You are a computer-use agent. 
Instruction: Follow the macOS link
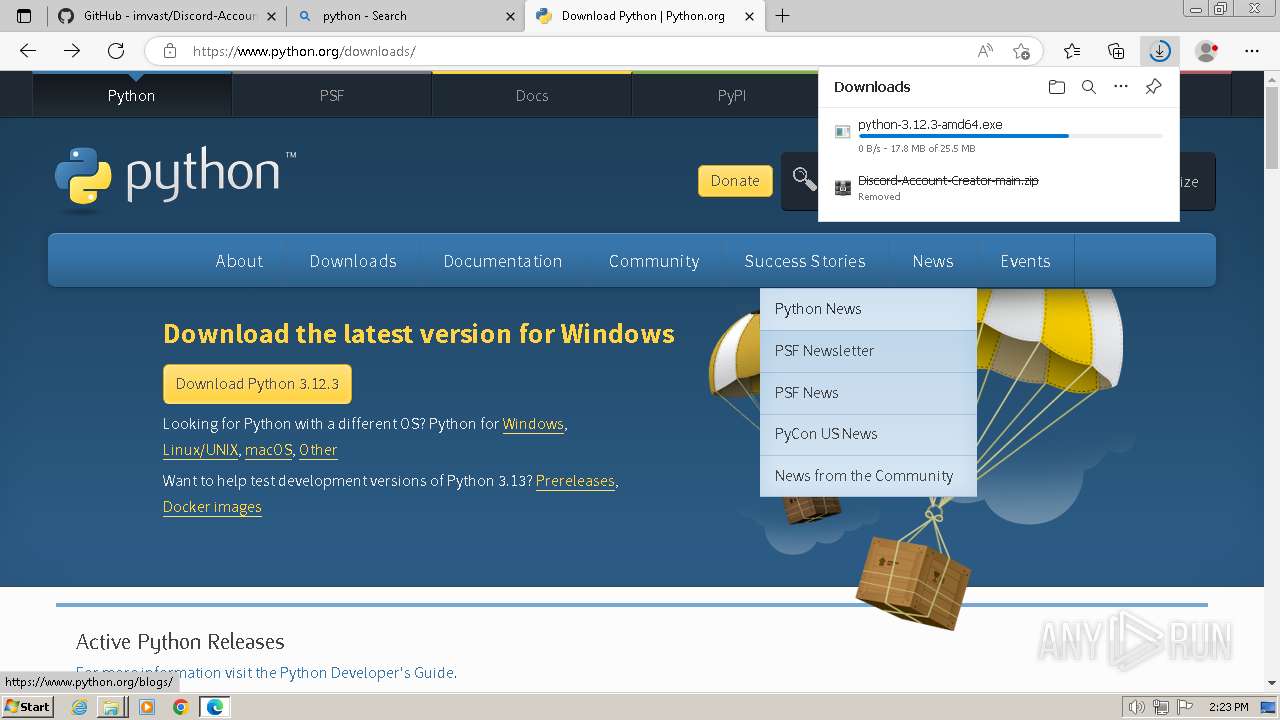[269, 450]
